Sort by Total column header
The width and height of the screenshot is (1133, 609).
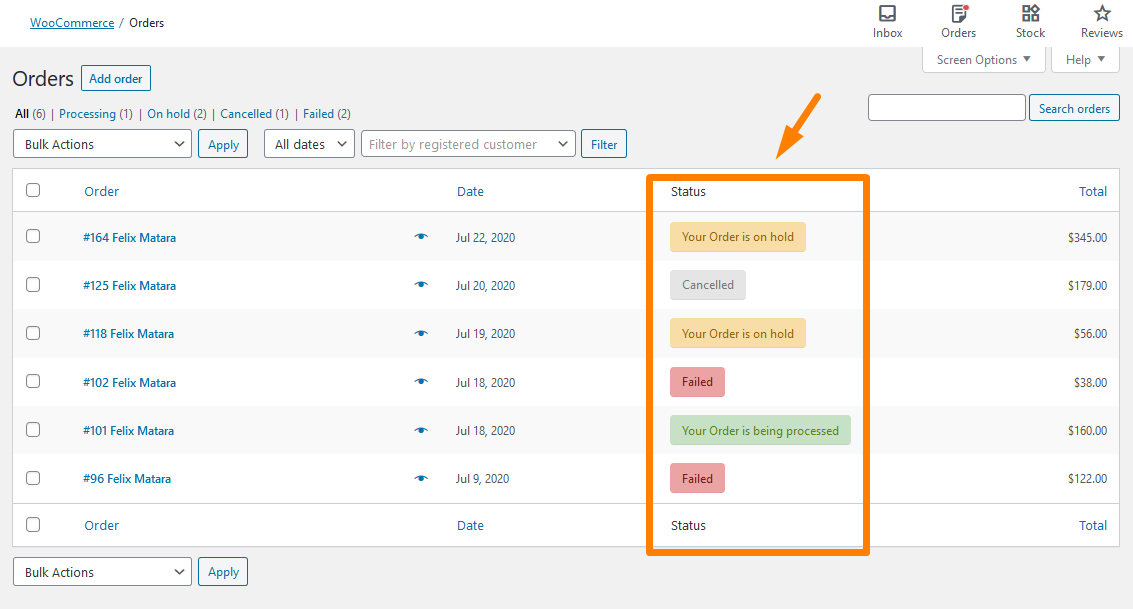coord(1093,191)
